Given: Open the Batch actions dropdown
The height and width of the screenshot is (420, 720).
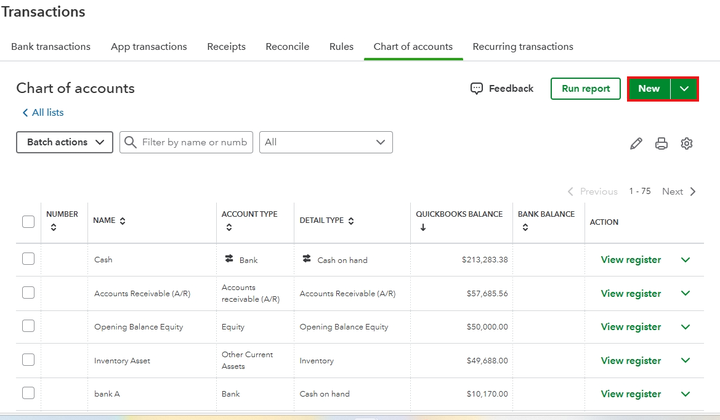Looking at the screenshot, I should [x=64, y=142].
